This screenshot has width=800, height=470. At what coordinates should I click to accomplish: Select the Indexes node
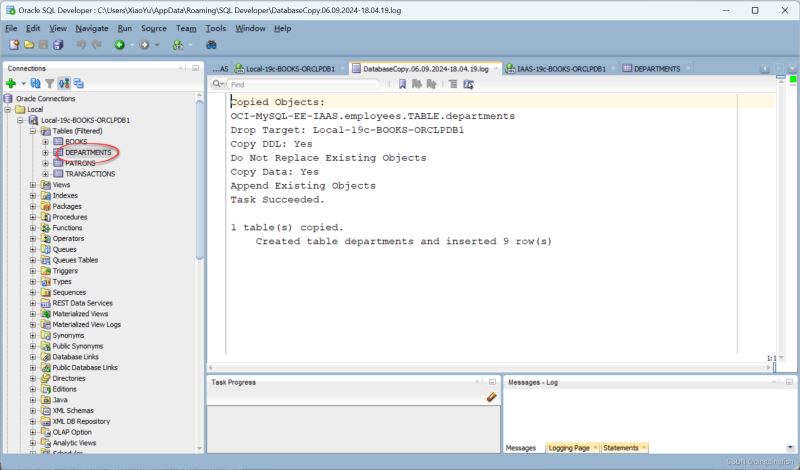click(65, 195)
